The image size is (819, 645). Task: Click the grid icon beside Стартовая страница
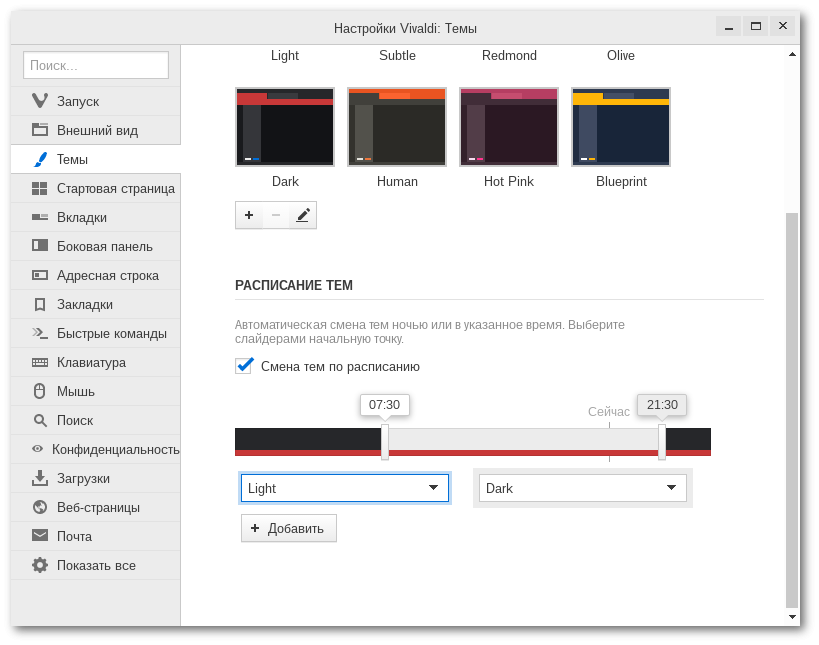click(x=40, y=189)
